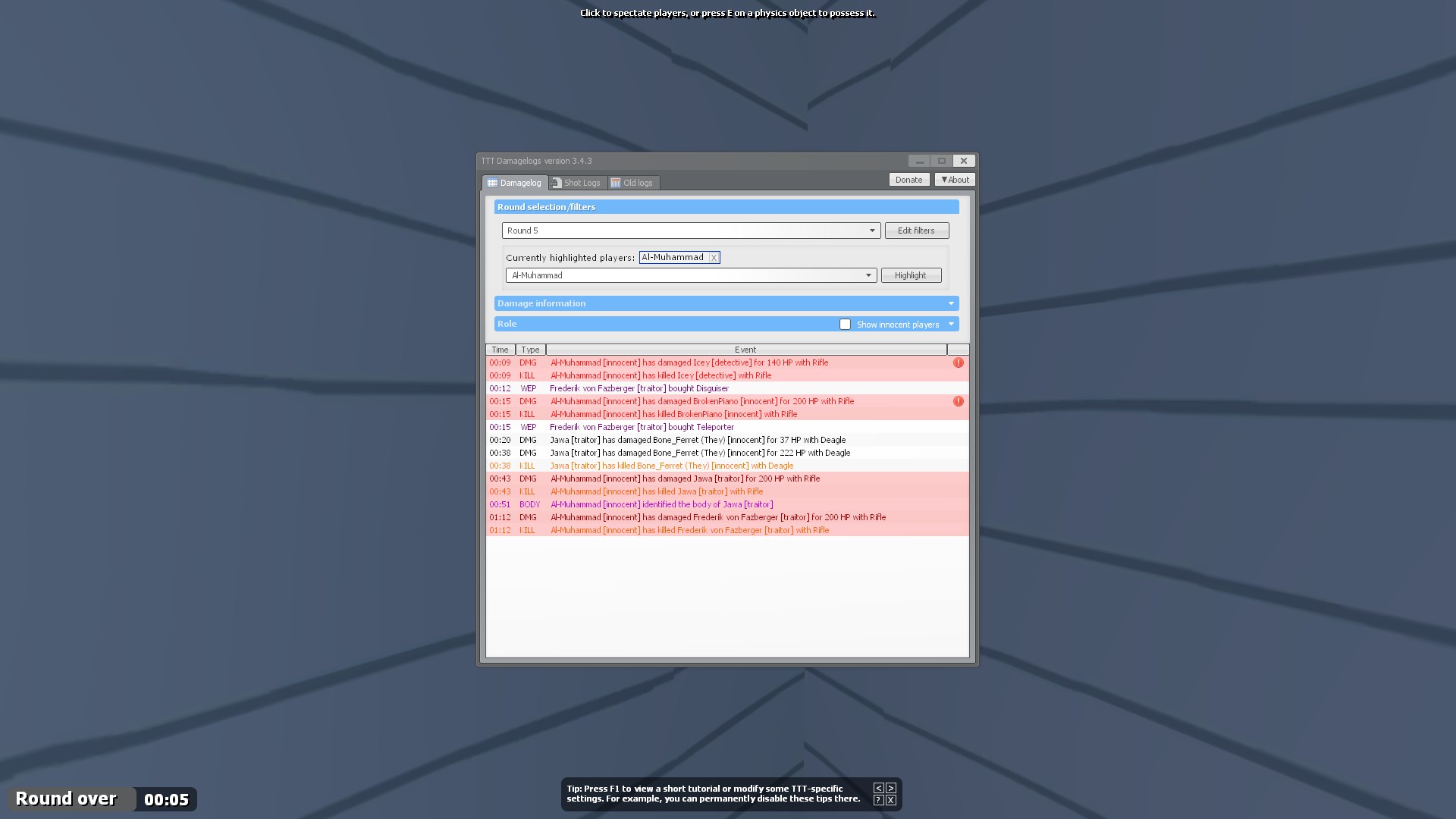Select row 'Jawa damaged Bone_Ferret for 37 HP'

726,440
